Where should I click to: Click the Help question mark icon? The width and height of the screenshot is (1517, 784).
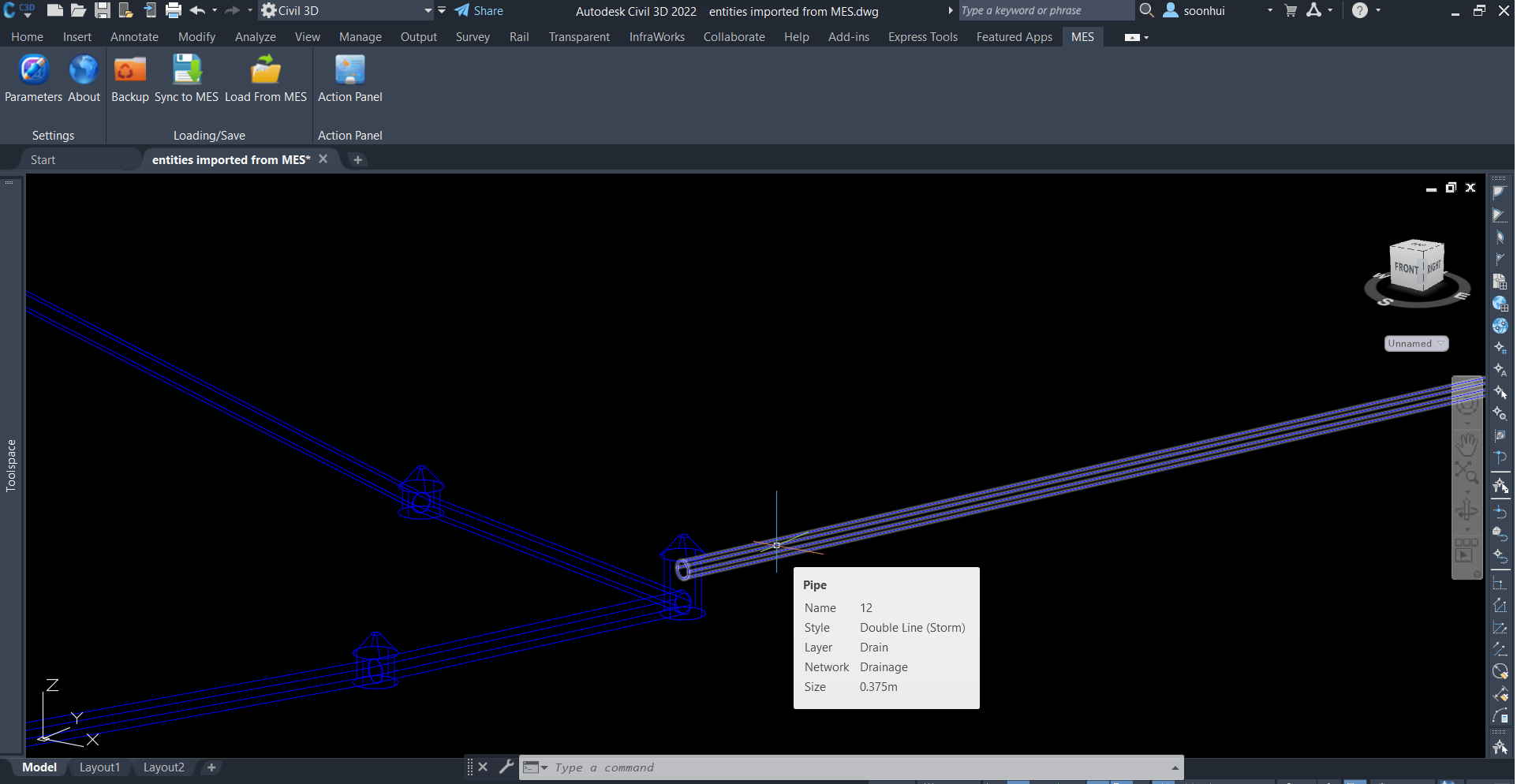(x=1360, y=10)
